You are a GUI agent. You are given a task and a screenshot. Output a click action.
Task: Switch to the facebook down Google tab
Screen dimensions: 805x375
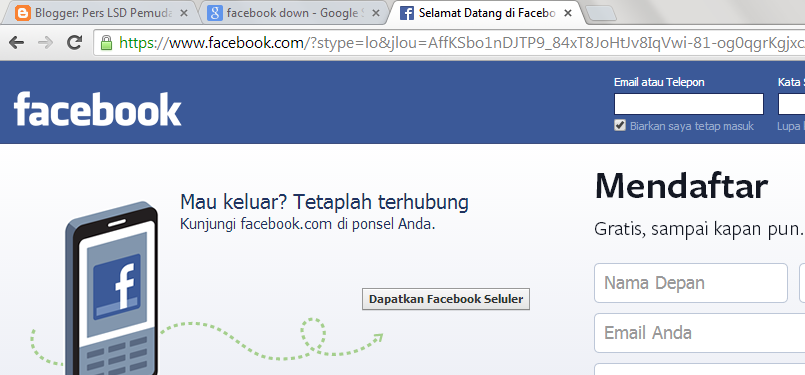(x=293, y=13)
